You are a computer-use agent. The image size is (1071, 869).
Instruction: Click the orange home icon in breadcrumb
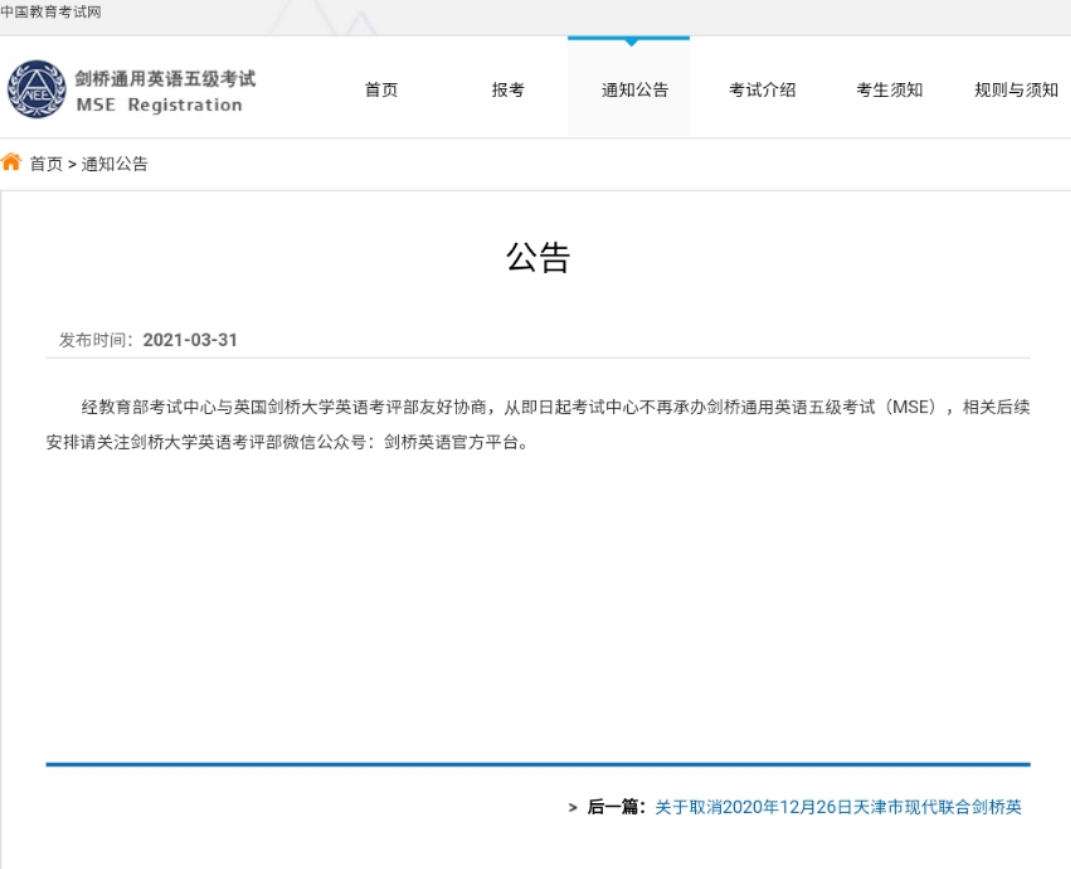tap(11, 163)
